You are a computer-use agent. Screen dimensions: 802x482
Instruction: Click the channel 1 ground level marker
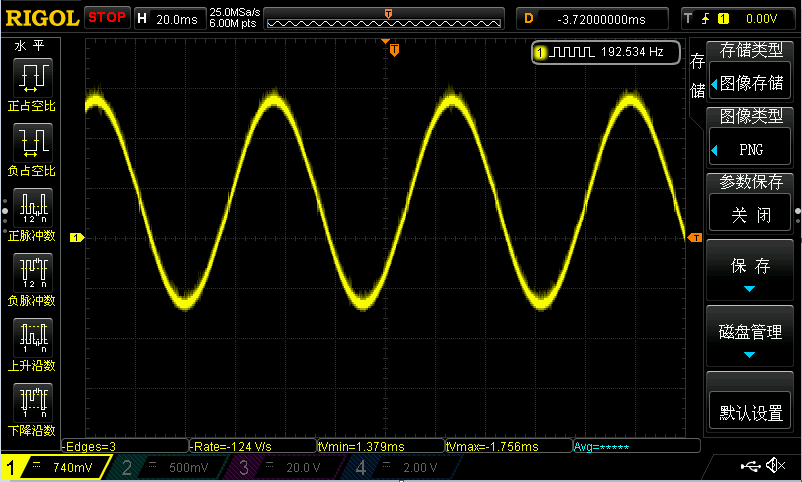[77, 237]
